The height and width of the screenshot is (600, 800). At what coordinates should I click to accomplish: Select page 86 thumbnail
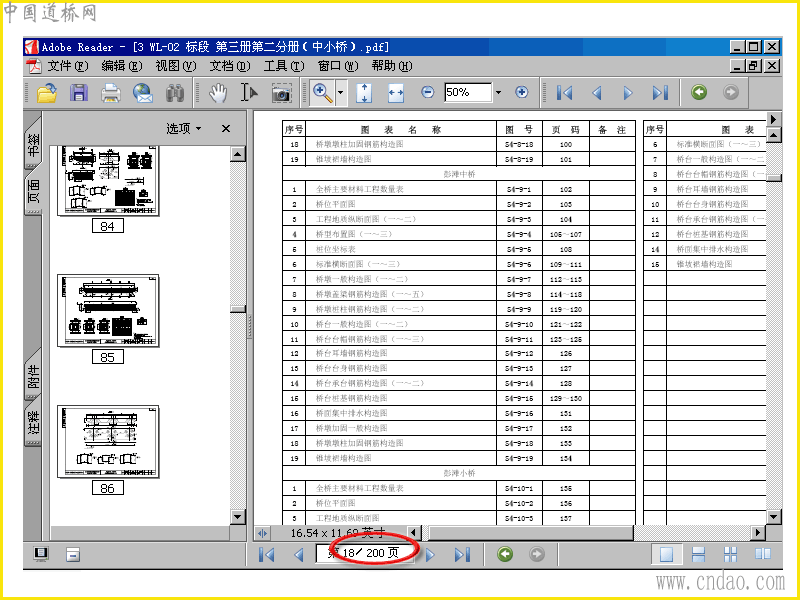pyautogui.click(x=108, y=442)
